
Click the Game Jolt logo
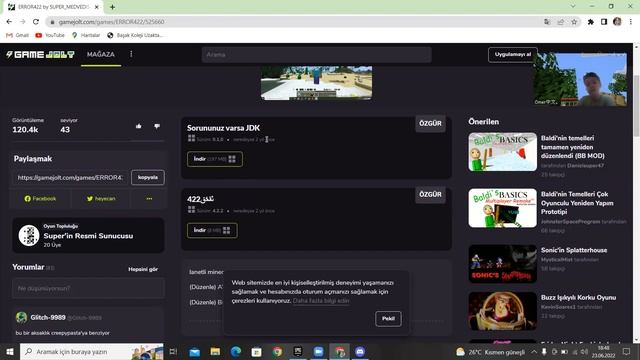click(40, 54)
